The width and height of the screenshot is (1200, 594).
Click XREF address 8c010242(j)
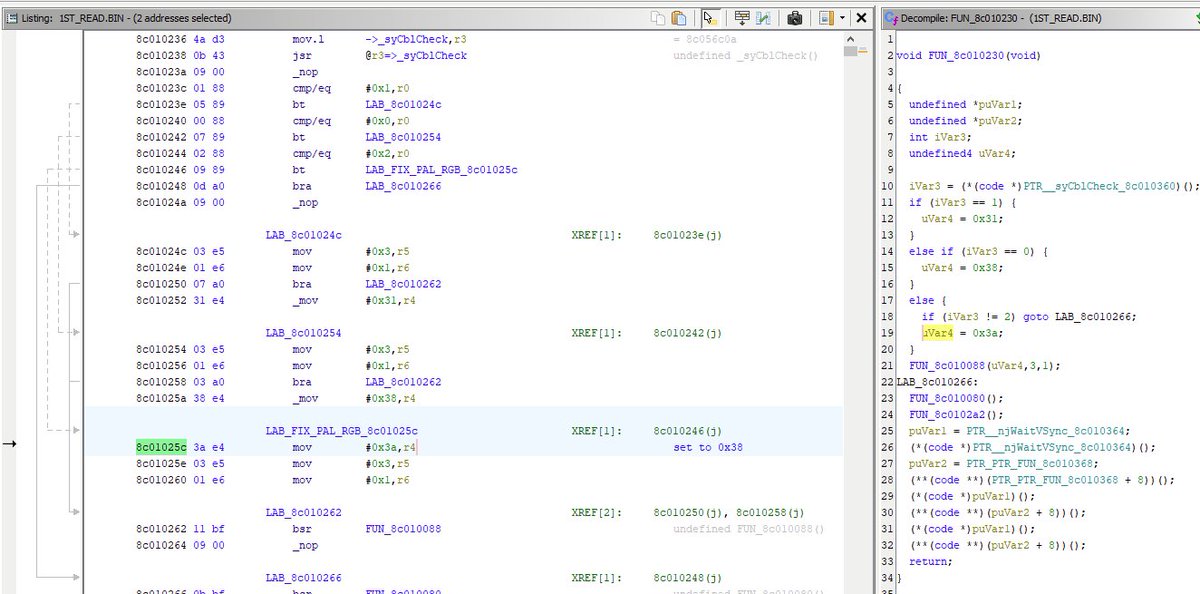click(x=687, y=333)
